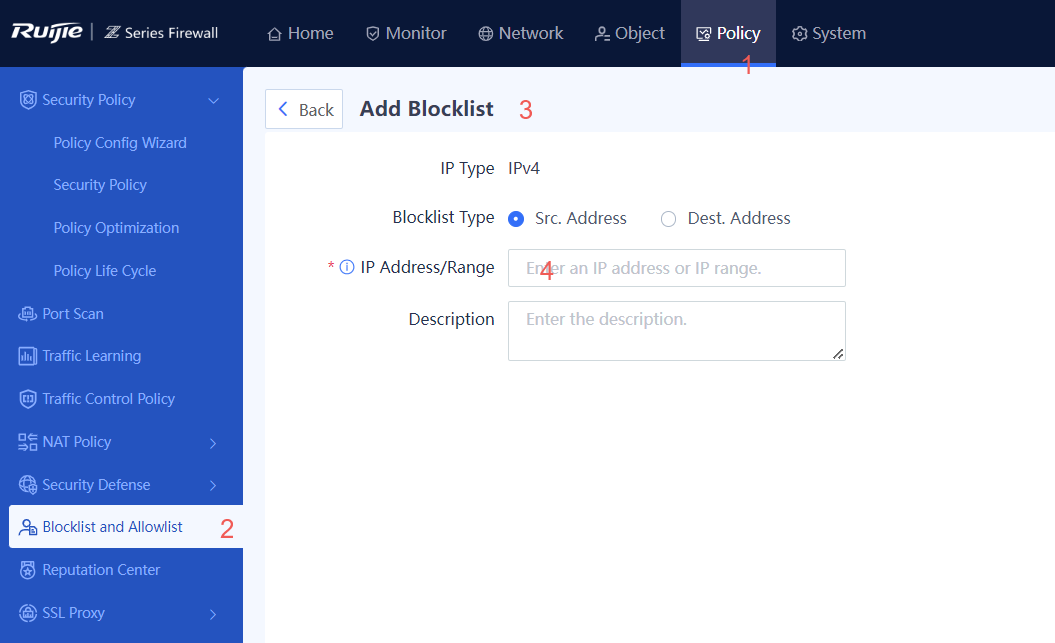1055x643 pixels.
Task: Click the info icon beside IP Address/Range
Action: pyautogui.click(x=347, y=267)
